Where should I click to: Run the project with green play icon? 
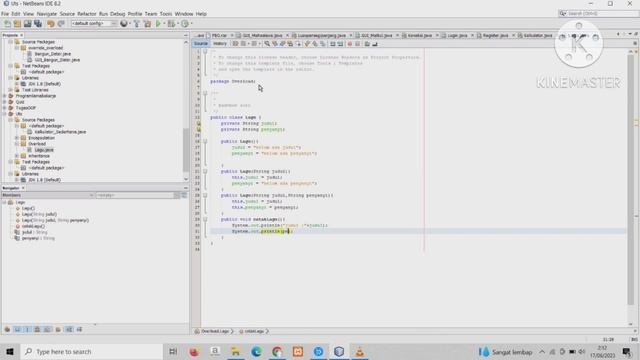pyautogui.click(x=158, y=24)
